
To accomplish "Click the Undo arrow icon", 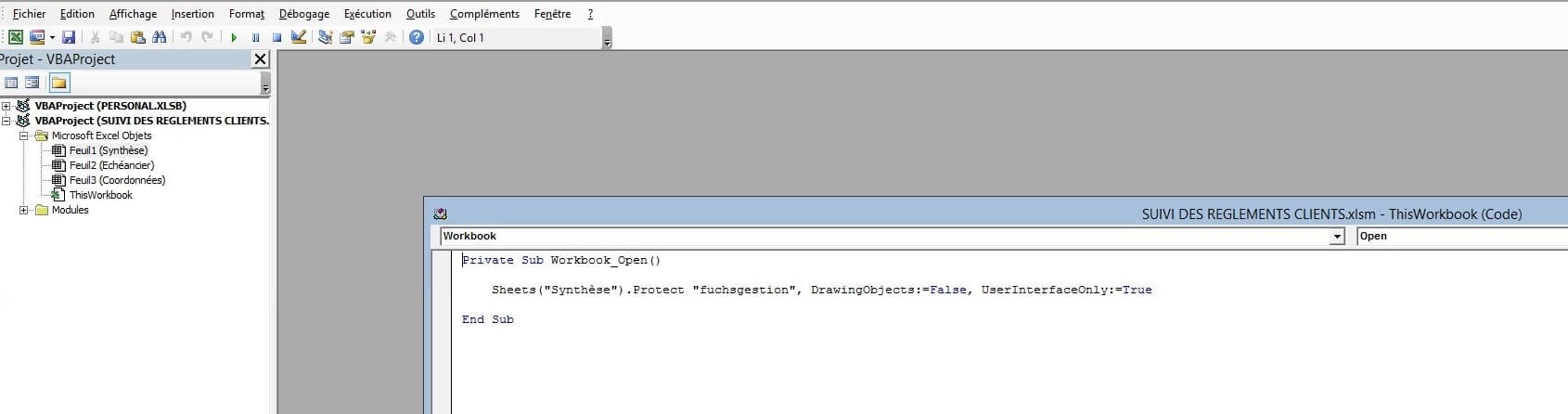I will click(186, 37).
